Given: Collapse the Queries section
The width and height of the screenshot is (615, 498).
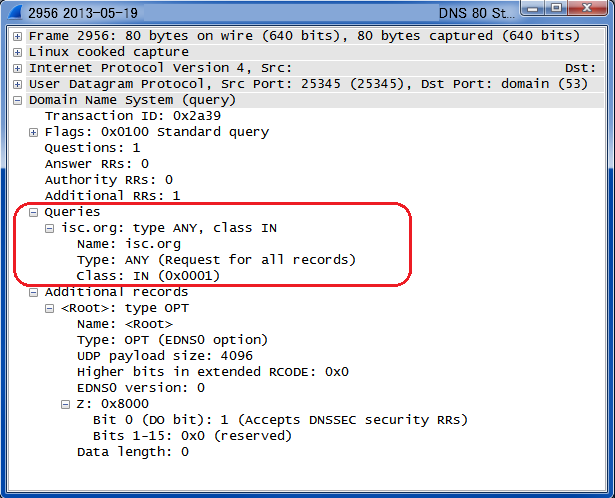Looking at the screenshot, I should tap(33, 213).
